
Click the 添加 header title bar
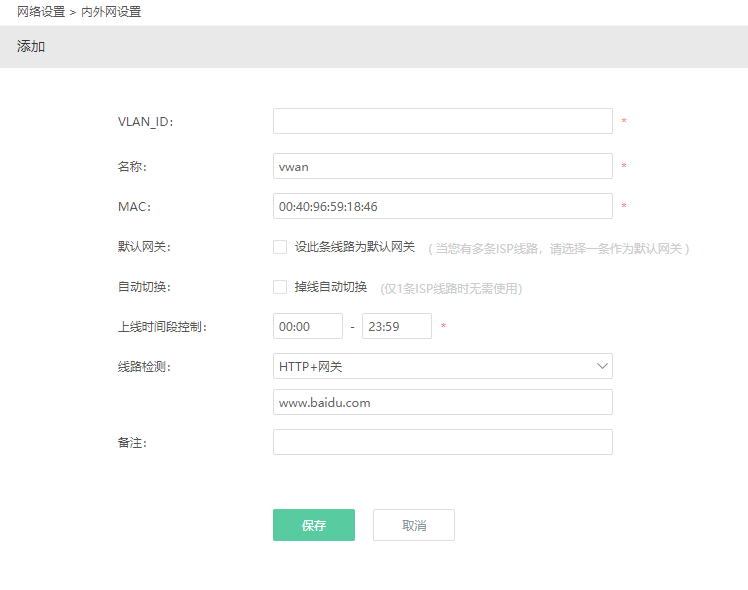pos(374,47)
